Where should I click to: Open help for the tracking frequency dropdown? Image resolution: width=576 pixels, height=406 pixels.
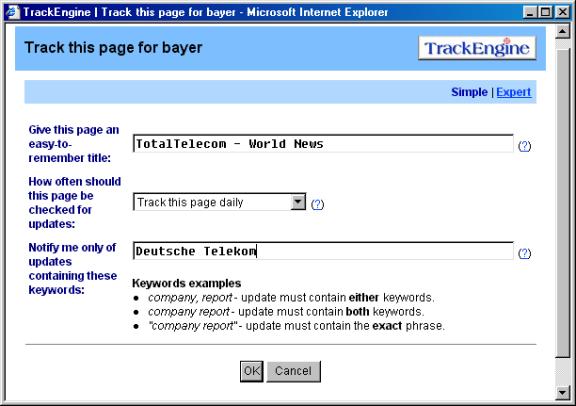[317, 204]
